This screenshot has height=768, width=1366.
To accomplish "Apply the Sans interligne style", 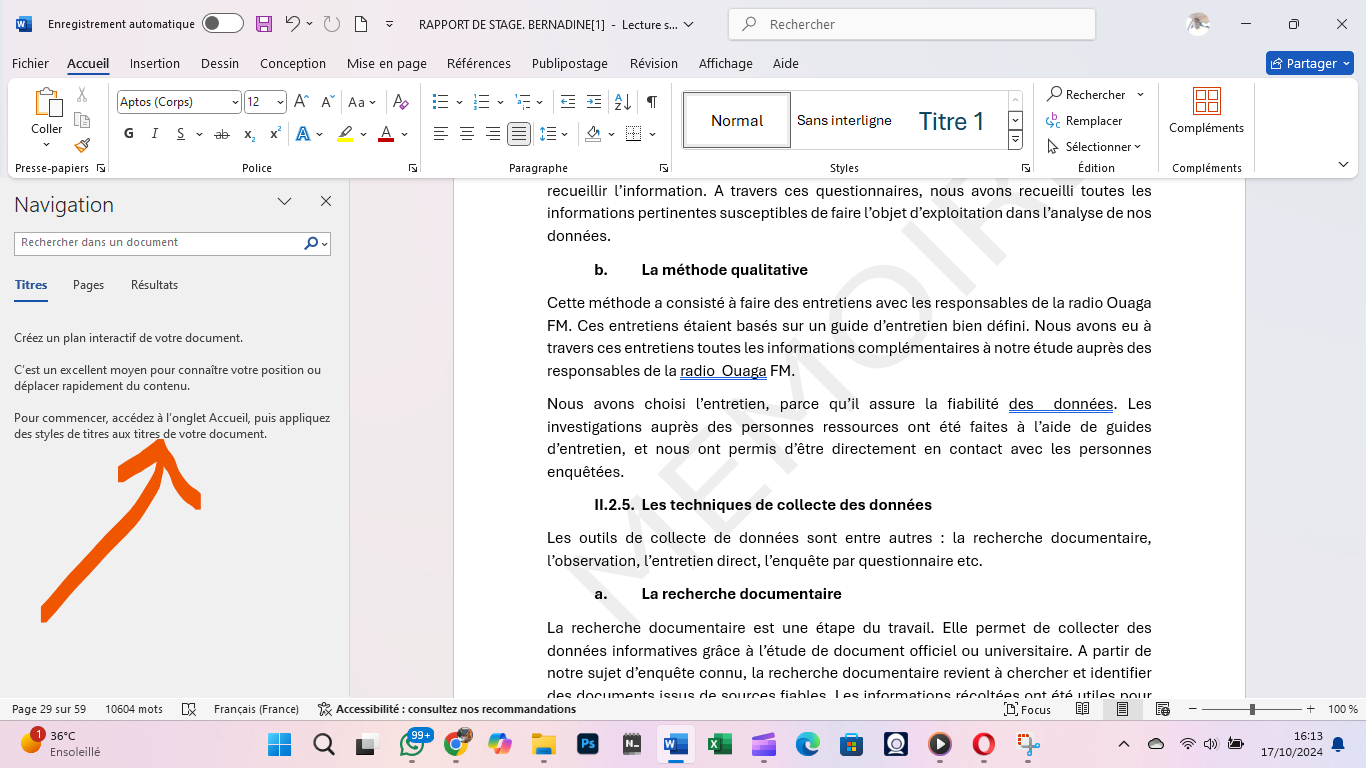I will [x=844, y=121].
